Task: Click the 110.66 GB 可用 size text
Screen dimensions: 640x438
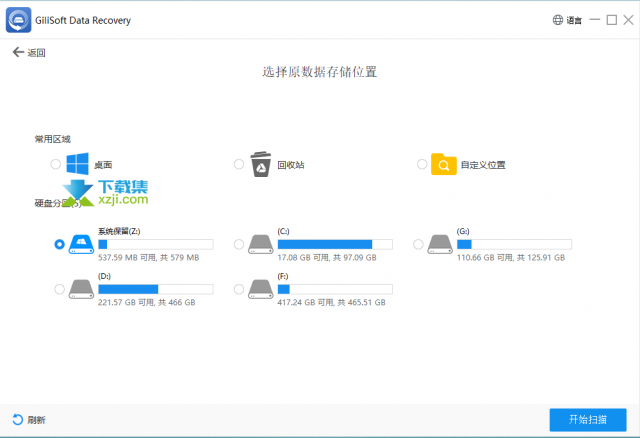Action: point(511,258)
